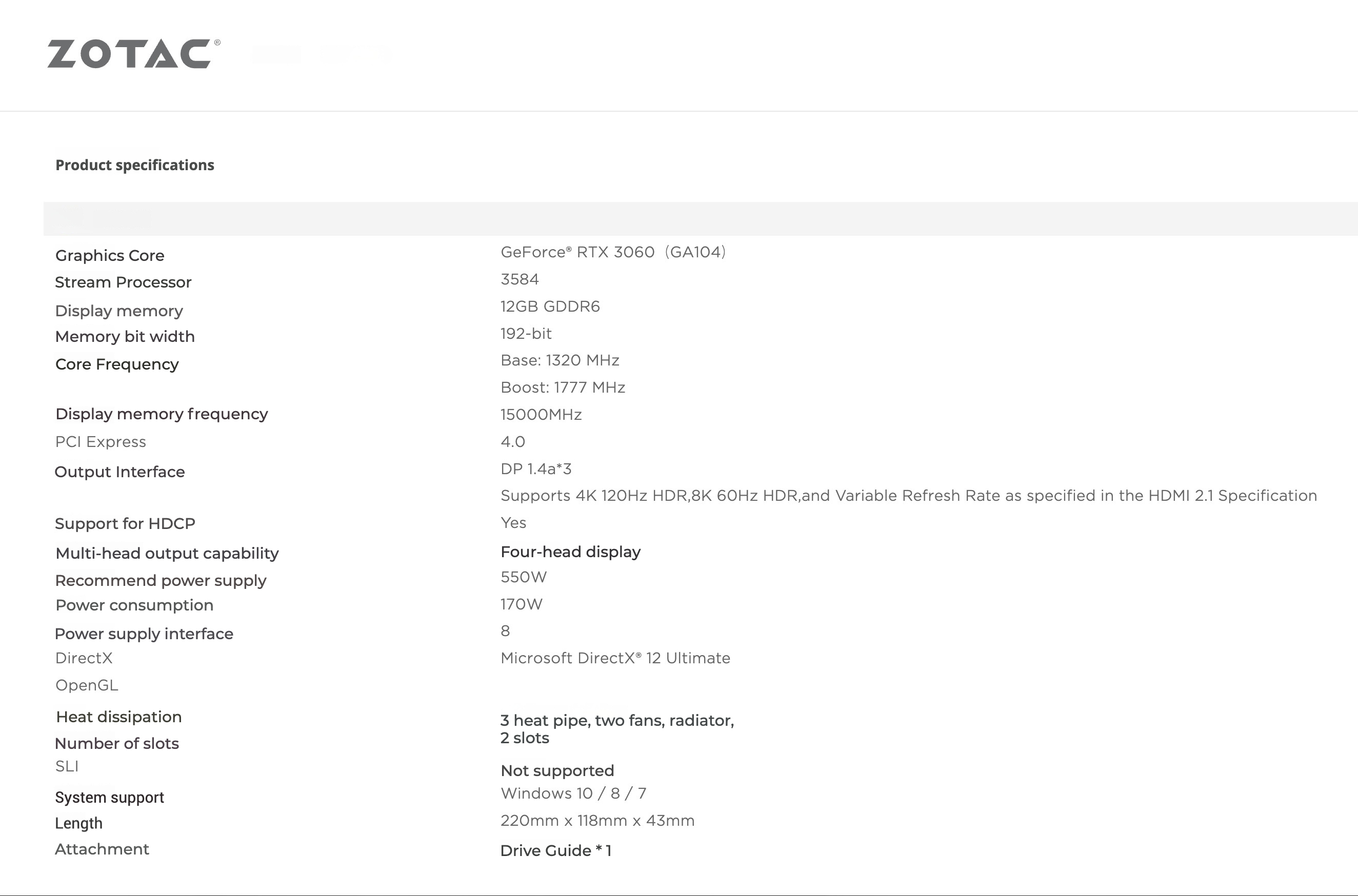Select the Product specifications heading

tap(135, 165)
